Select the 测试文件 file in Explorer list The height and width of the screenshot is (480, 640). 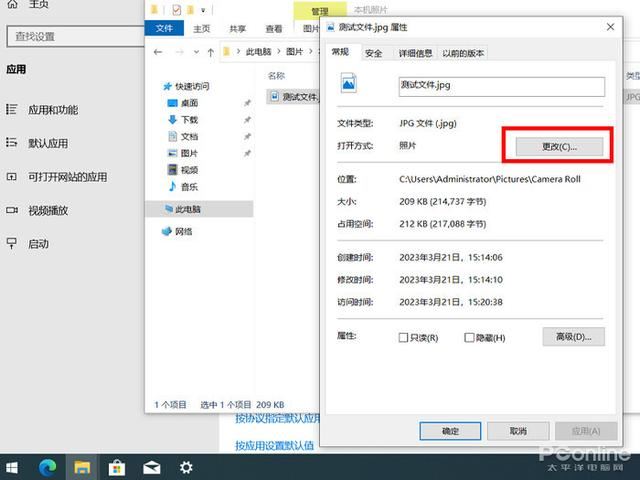click(x=294, y=97)
